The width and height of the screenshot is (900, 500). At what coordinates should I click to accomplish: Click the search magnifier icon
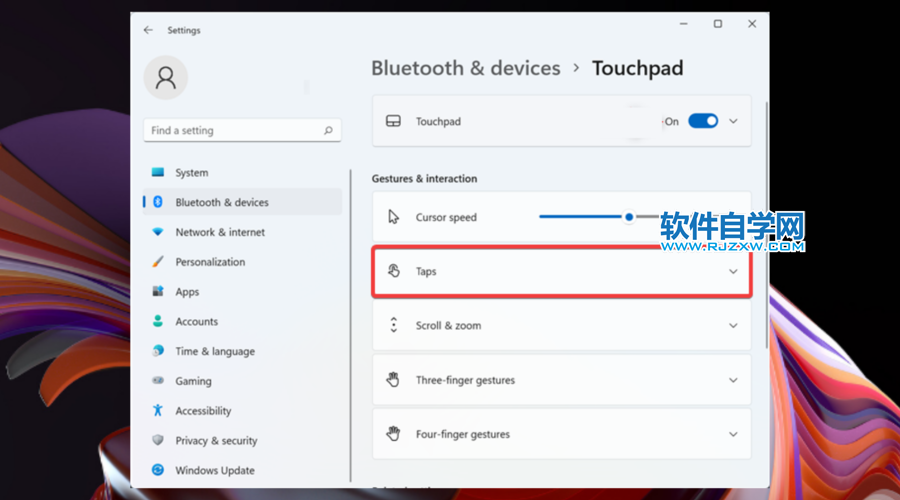click(328, 131)
